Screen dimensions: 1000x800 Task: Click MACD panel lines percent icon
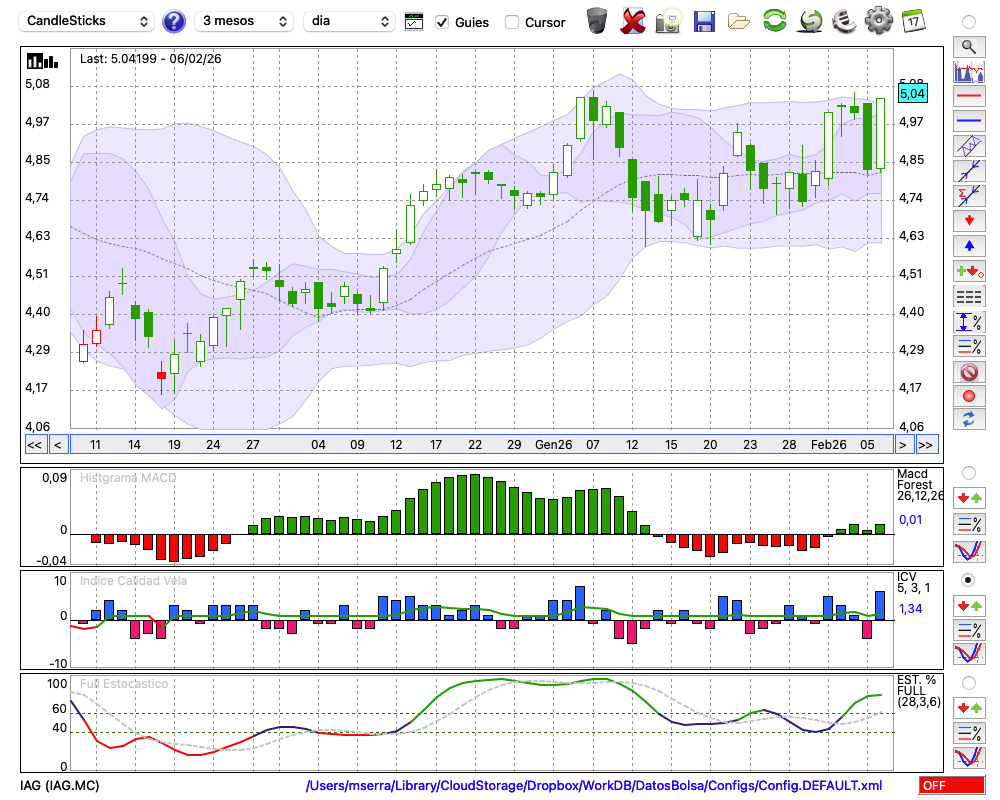[x=969, y=524]
